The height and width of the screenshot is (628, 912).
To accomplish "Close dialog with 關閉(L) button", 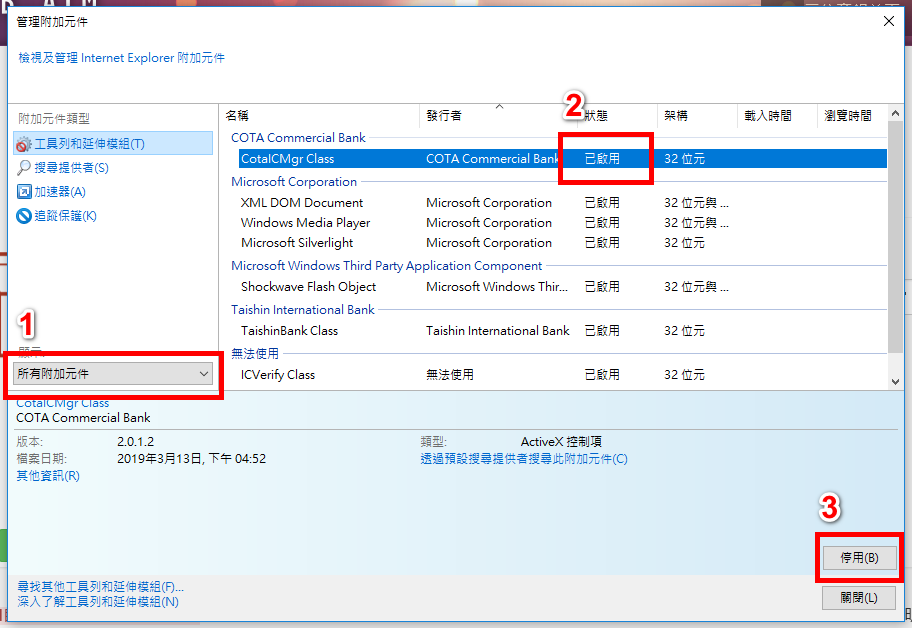I will point(859,598).
